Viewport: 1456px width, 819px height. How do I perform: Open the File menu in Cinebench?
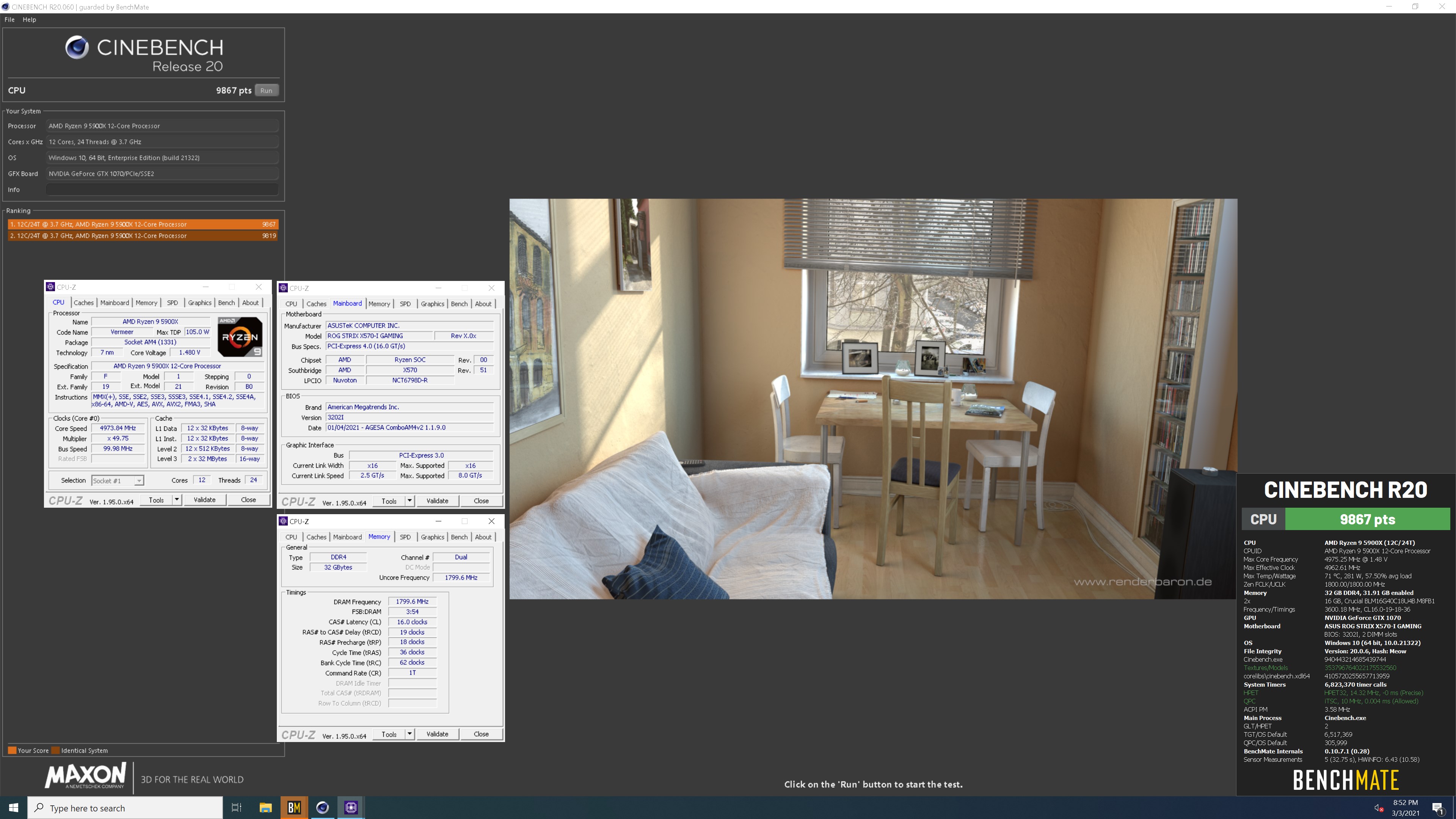pos(9,19)
